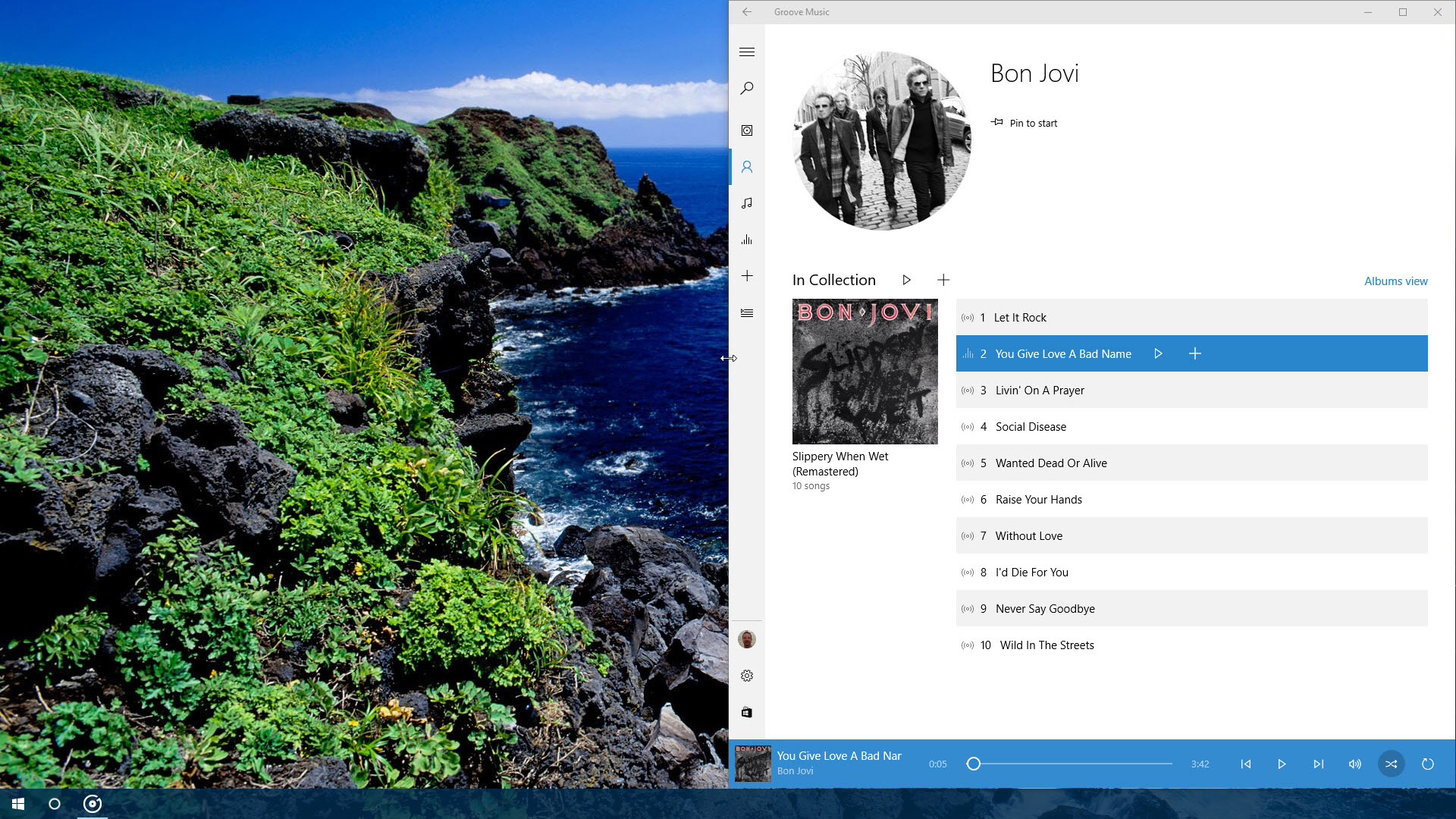Select the song Social Disease

click(1191, 427)
